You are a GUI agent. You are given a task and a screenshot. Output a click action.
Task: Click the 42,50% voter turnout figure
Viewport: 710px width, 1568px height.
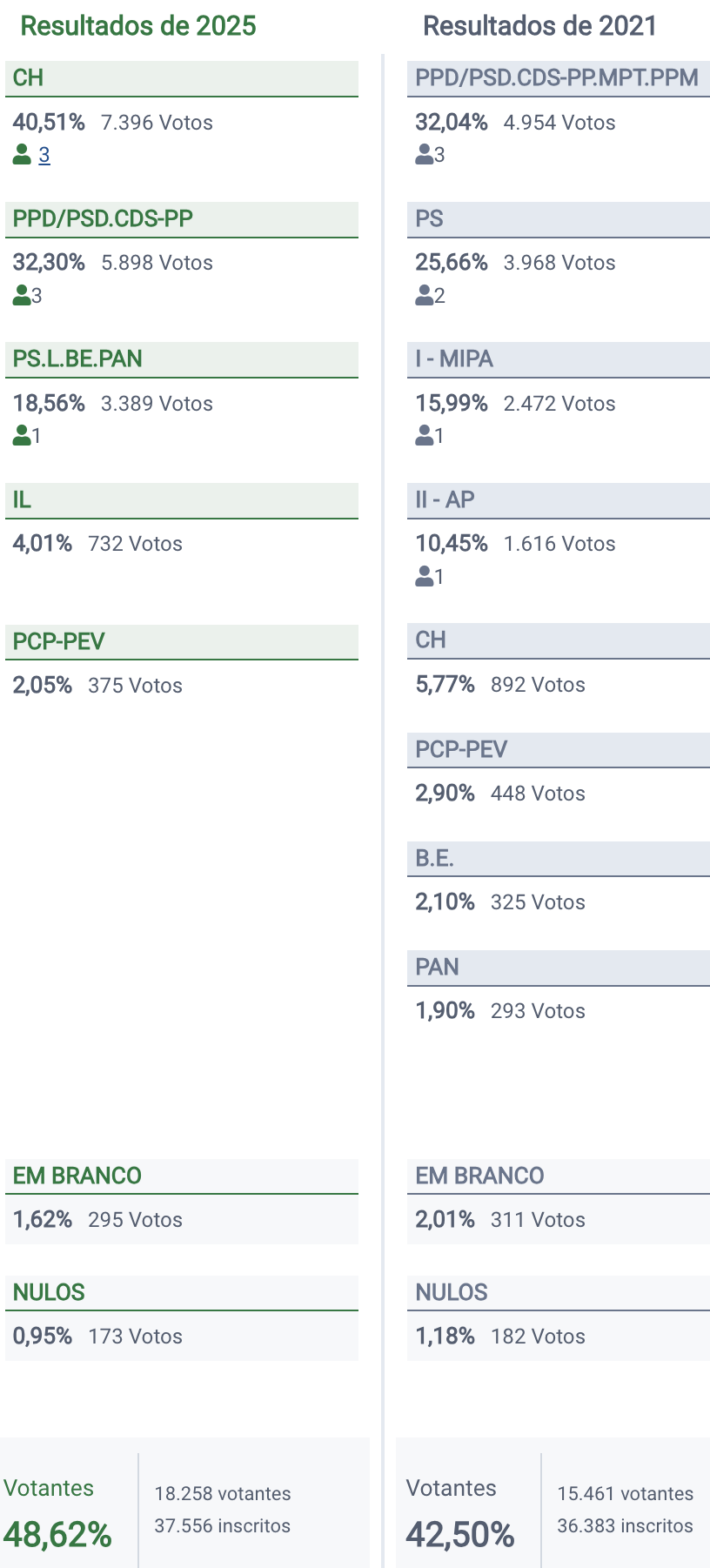pos(460,1535)
